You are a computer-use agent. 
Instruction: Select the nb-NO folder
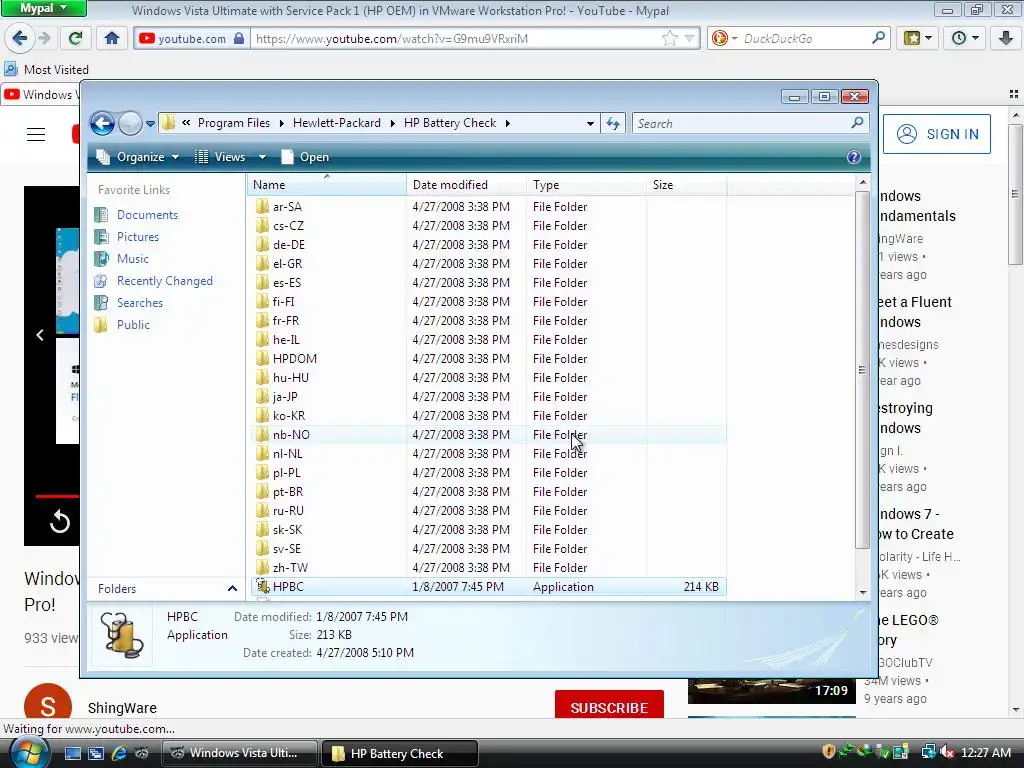pos(488,434)
